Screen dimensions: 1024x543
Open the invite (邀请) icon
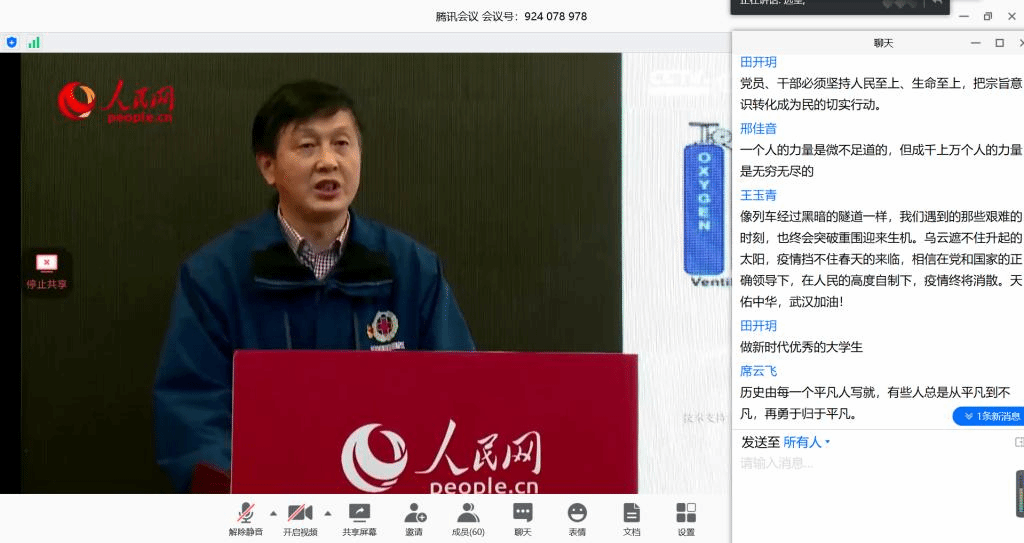414,517
